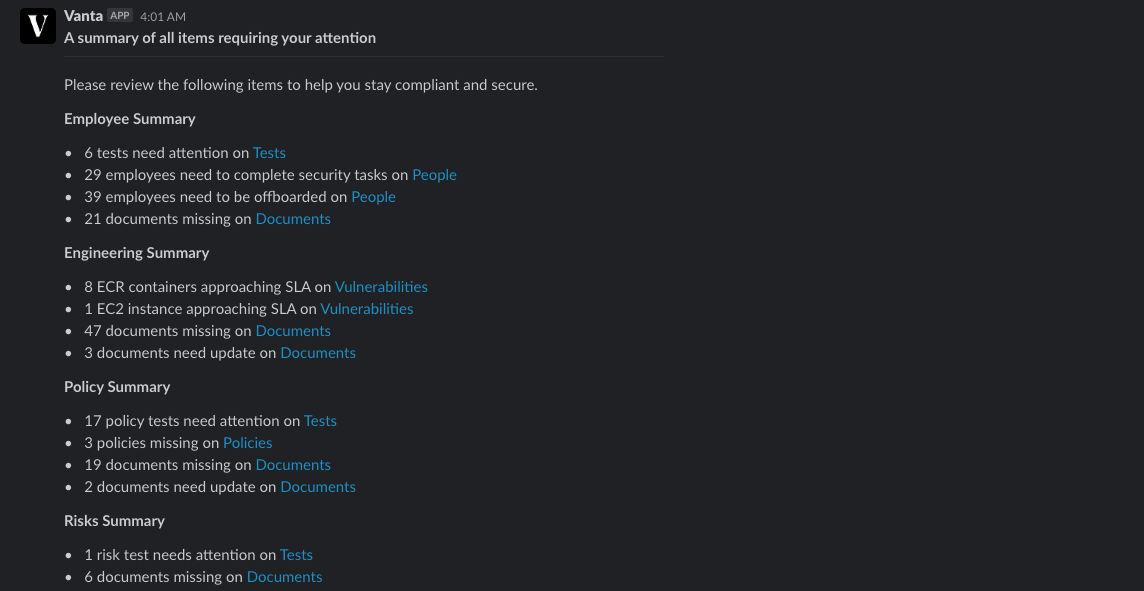This screenshot has width=1144, height=591.
Task: Open the Vanta sender name
Action: tap(83, 16)
